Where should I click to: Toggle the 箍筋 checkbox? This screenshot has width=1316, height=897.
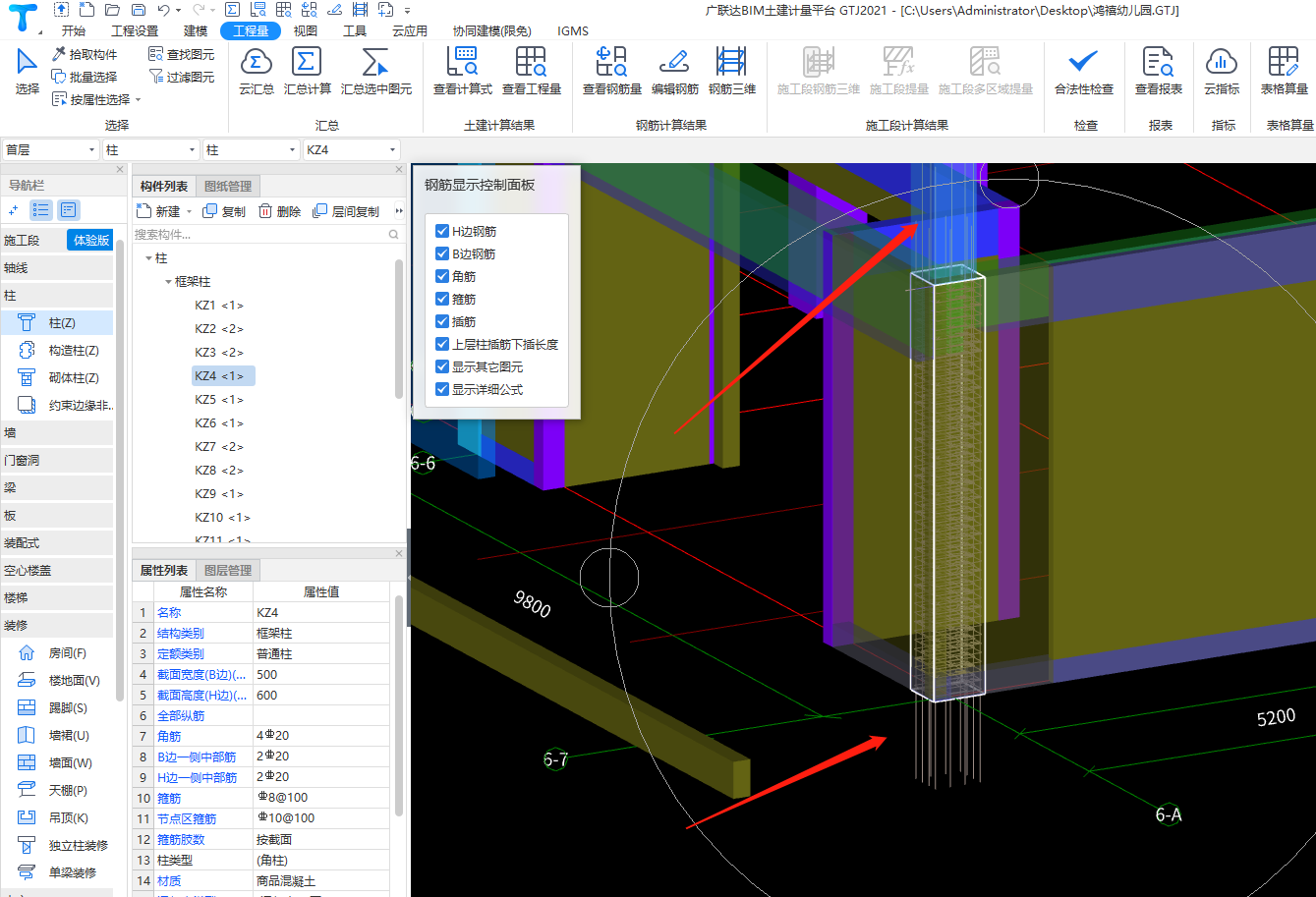pos(442,300)
